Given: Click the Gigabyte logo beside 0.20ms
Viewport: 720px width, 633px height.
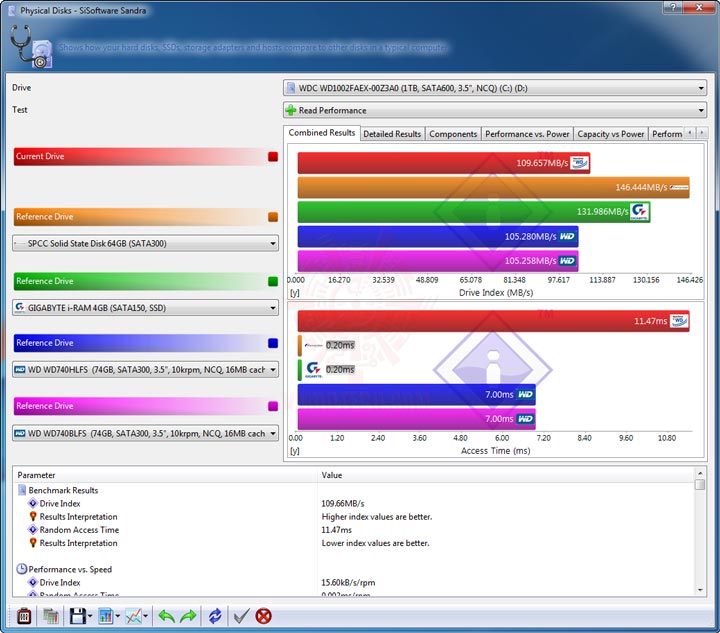Looking at the screenshot, I should coord(314,369).
